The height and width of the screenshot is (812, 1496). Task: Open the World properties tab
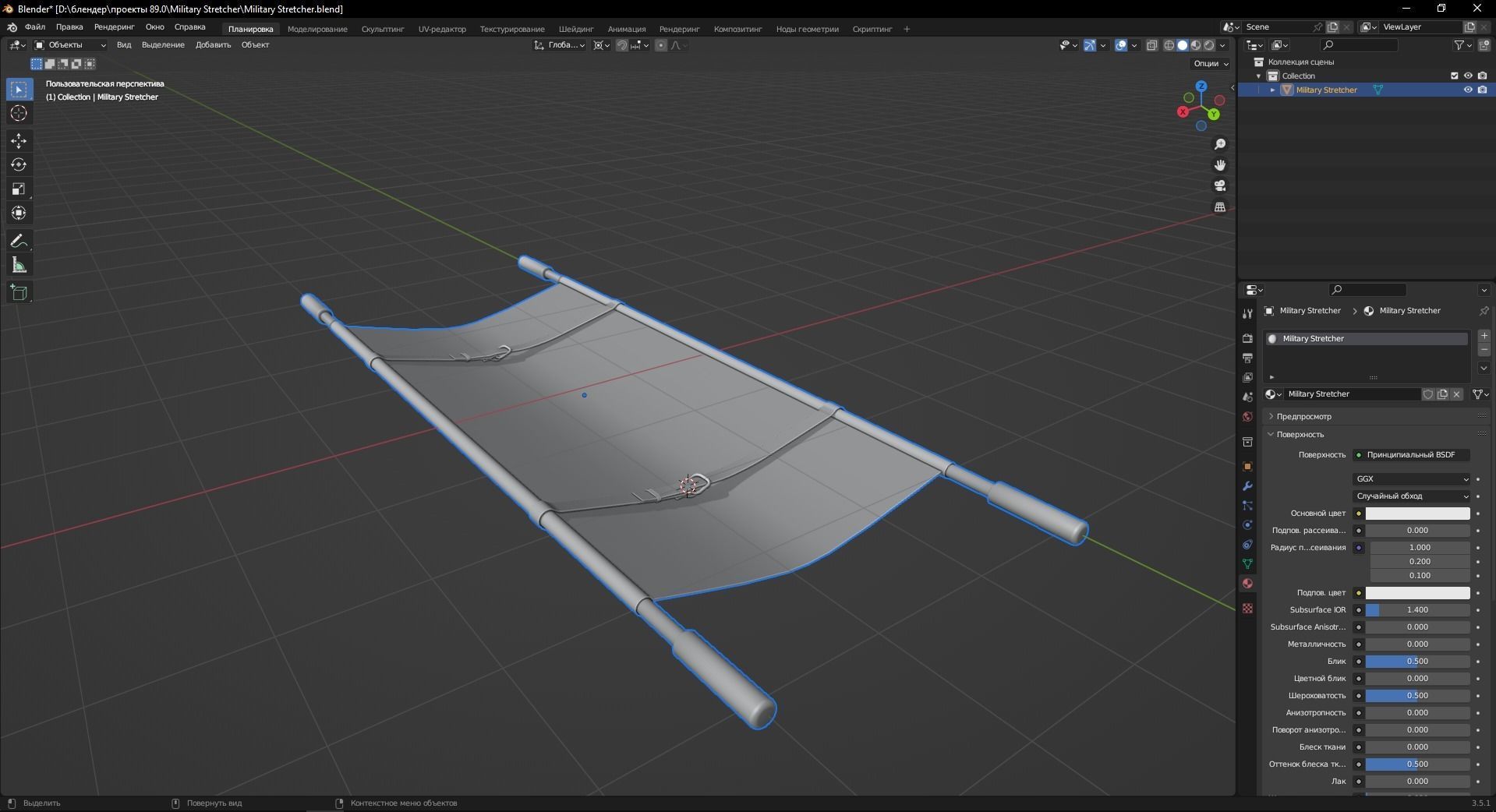(x=1247, y=416)
